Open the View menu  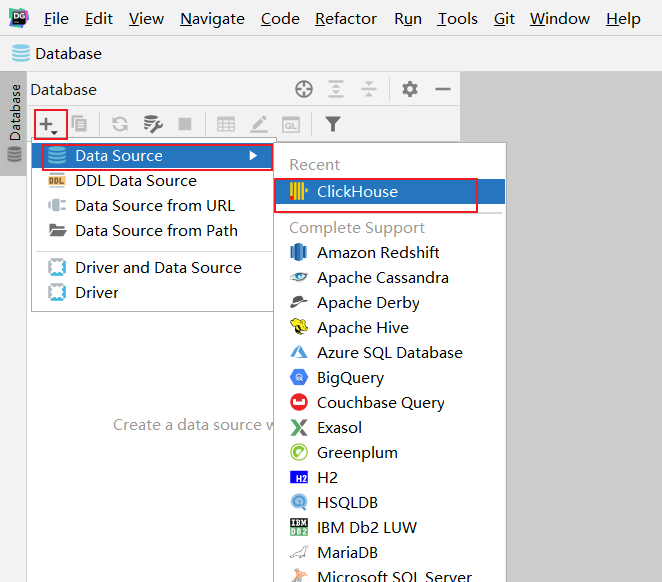tap(146, 19)
